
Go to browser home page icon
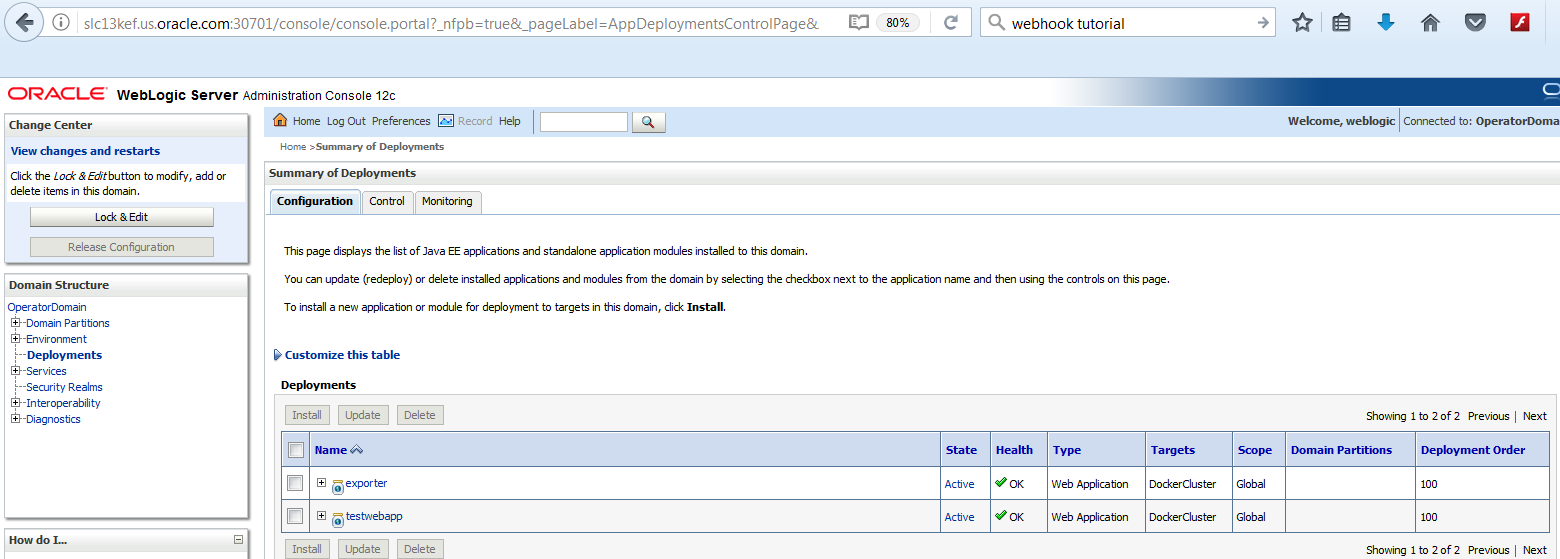[x=1430, y=22]
